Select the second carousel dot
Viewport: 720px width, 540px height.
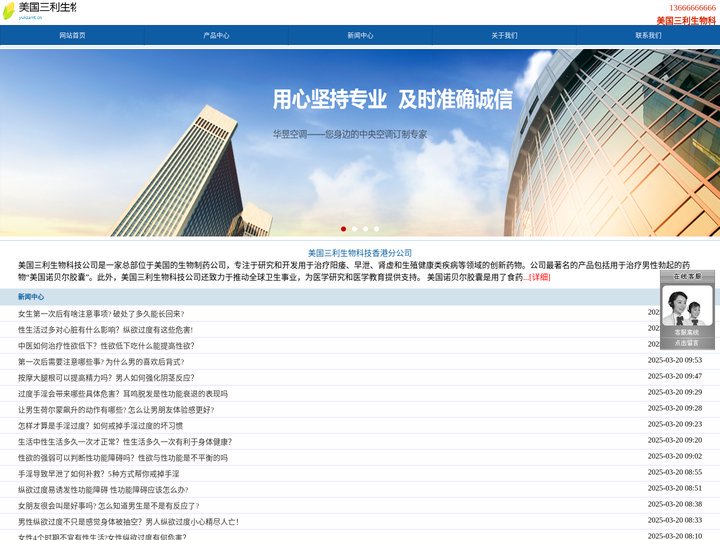354,229
